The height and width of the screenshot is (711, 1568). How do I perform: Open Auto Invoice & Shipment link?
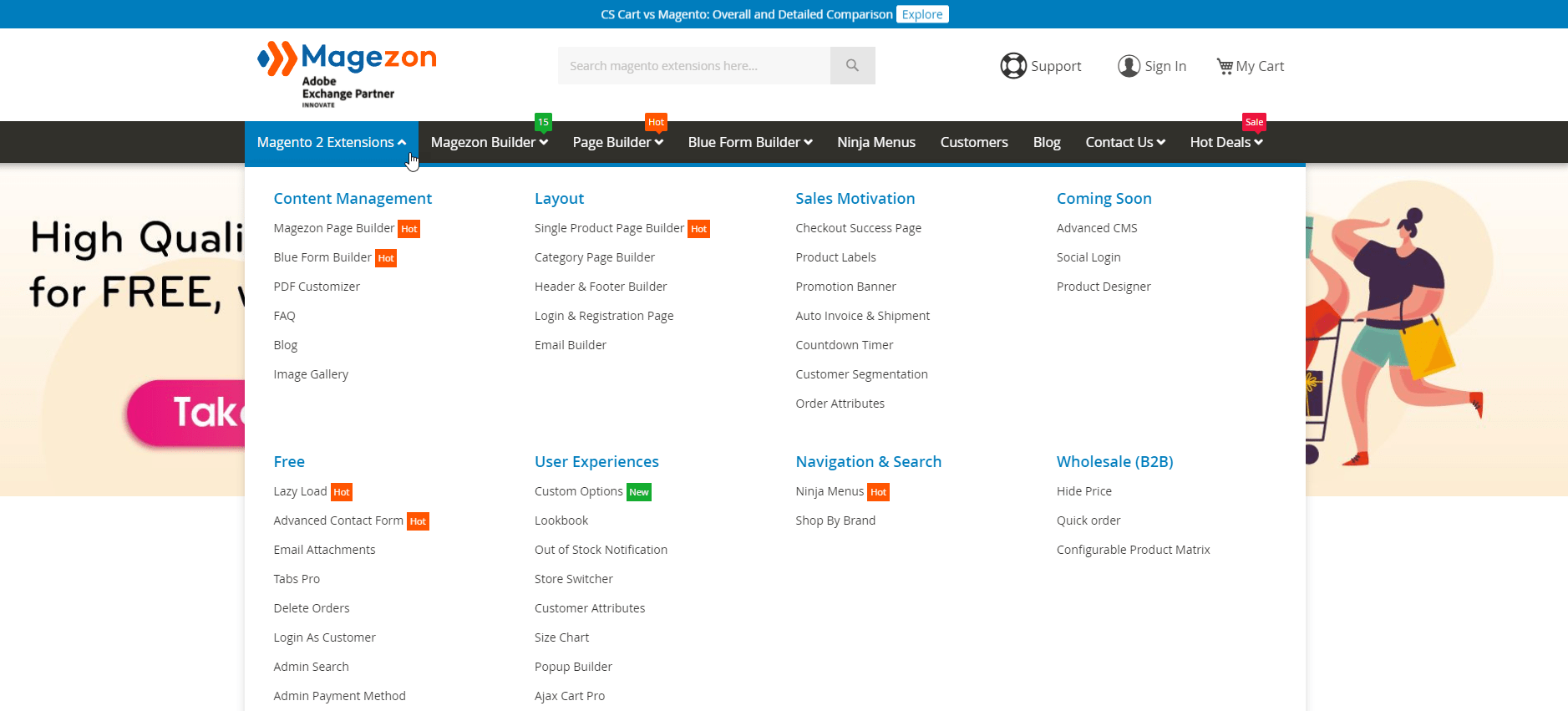coord(862,316)
